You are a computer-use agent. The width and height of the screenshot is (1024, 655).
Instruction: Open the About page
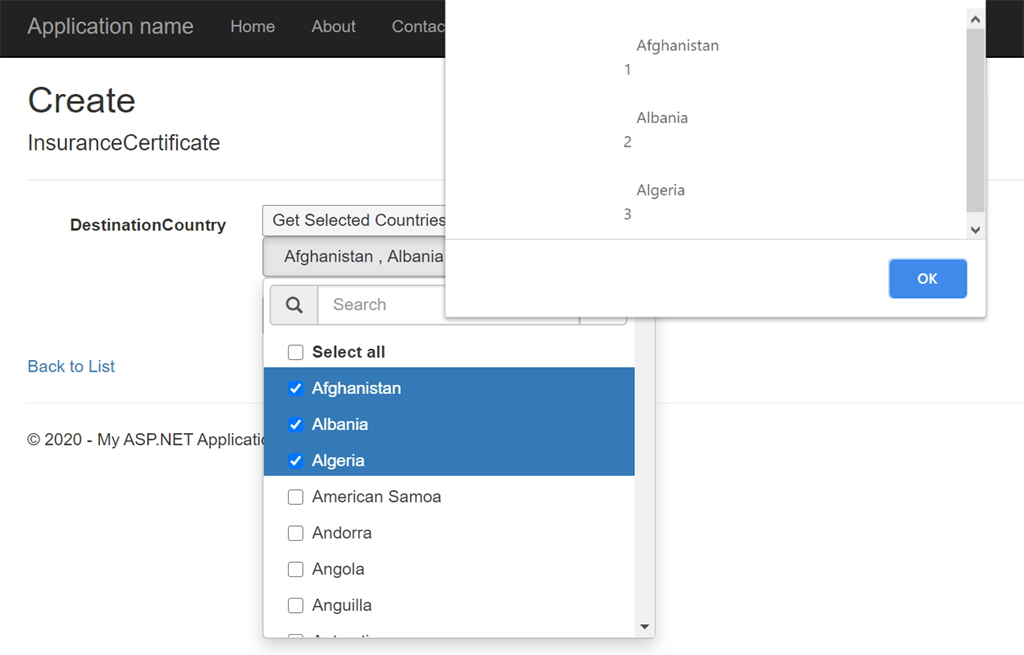333,26
